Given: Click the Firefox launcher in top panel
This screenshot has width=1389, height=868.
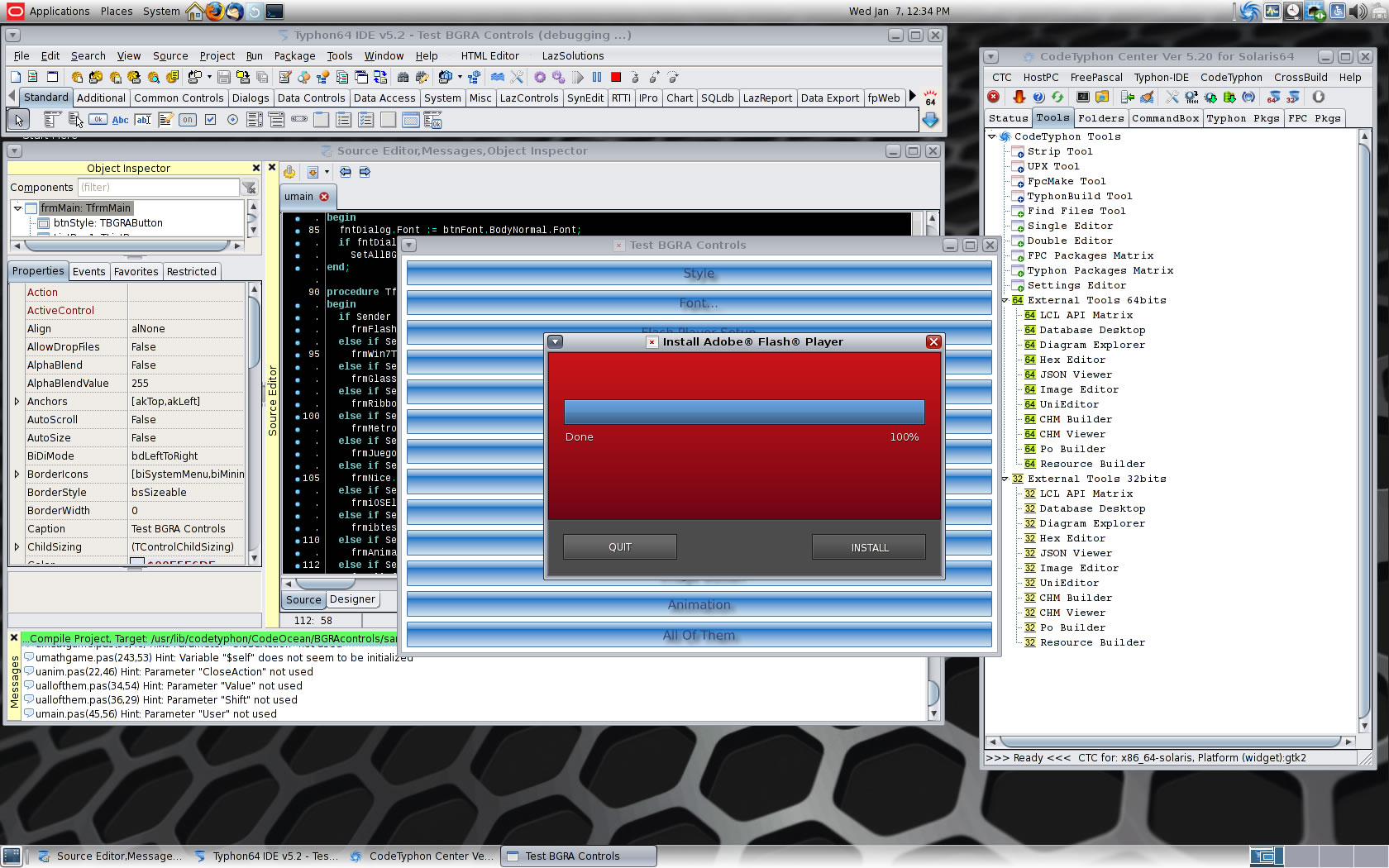Looking at the screenshot, I should [215, 11].
